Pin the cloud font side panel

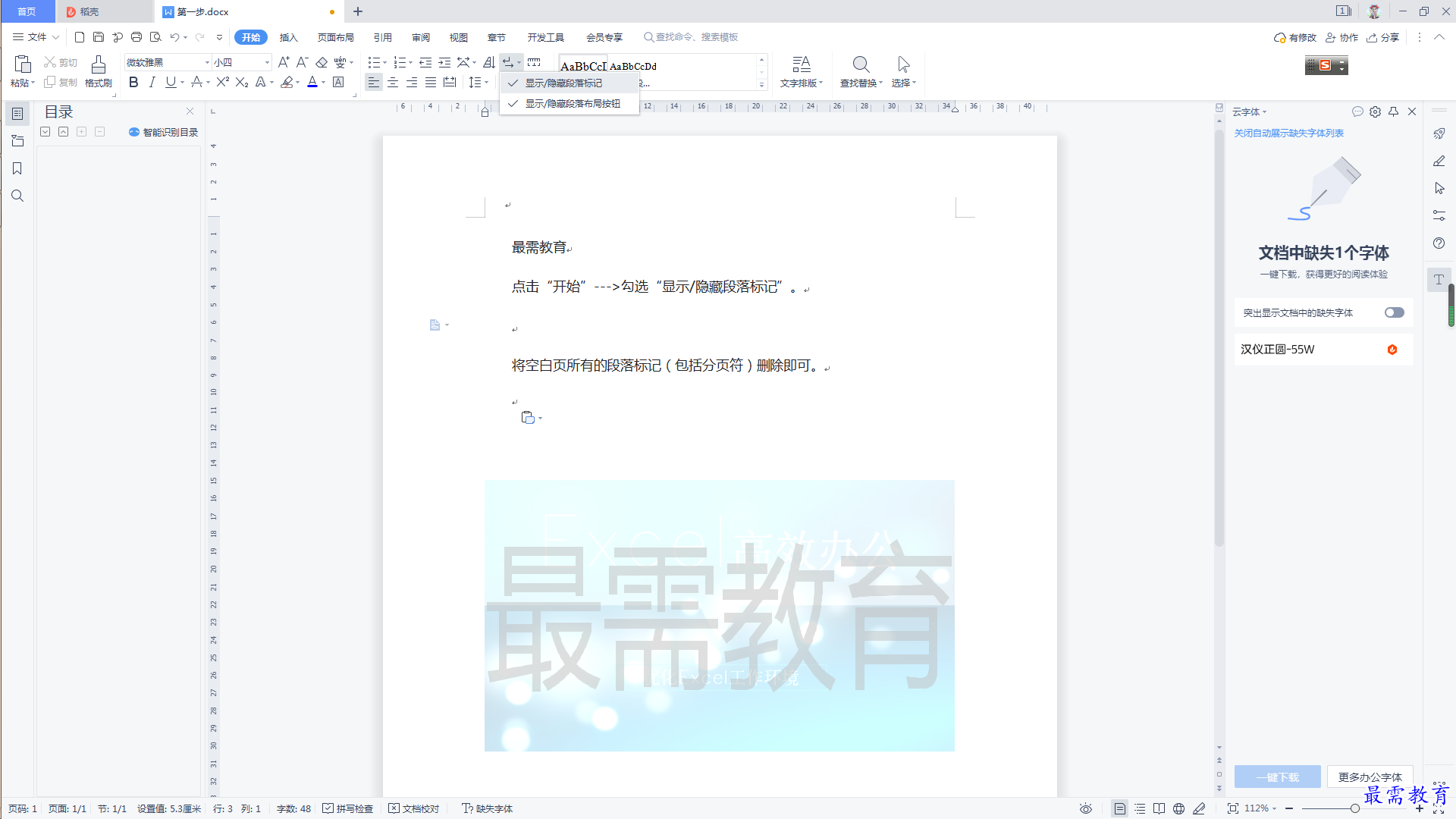click(1393, 111)
